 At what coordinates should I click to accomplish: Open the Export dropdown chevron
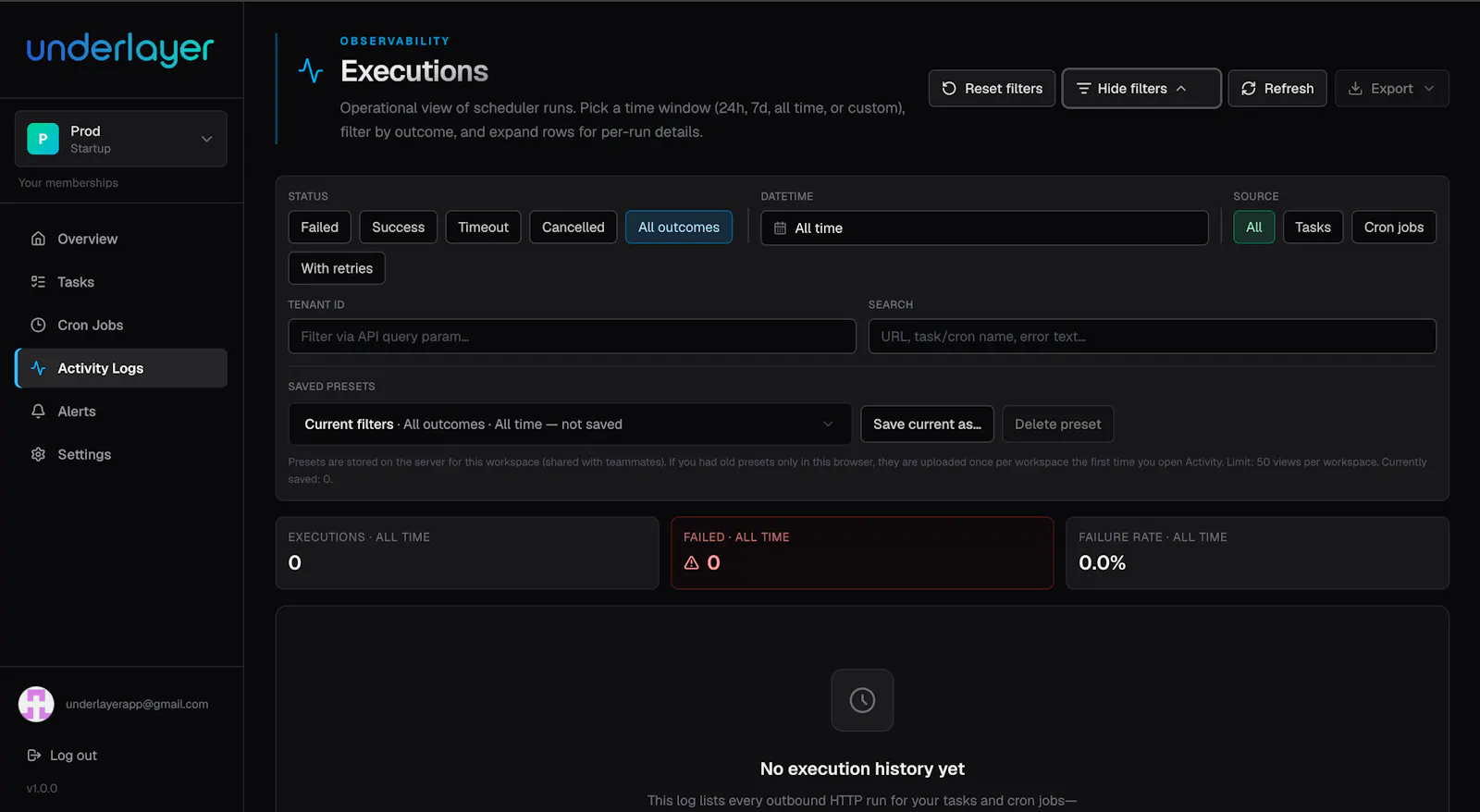1429,89
